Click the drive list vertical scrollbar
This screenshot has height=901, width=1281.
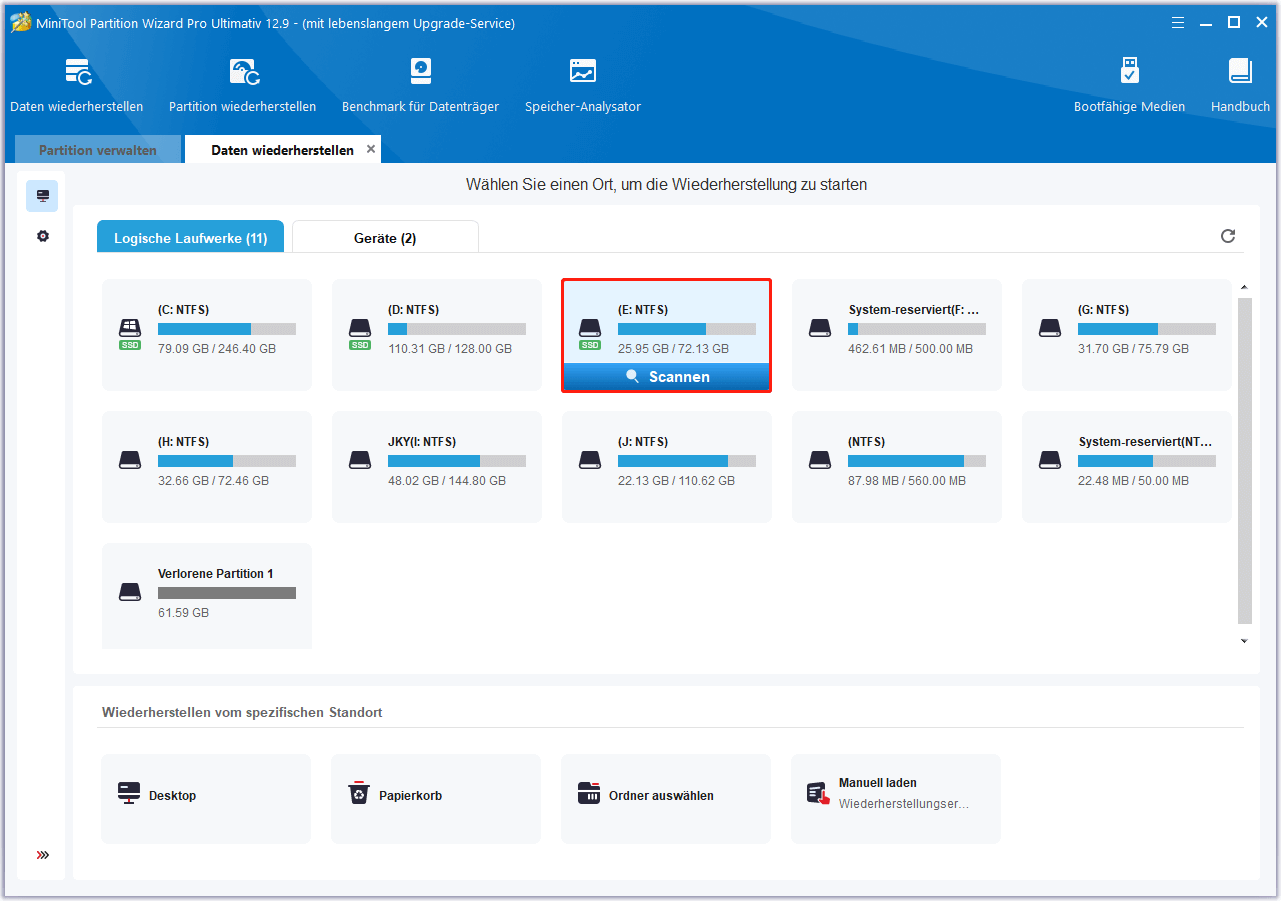pos(1245,461)
